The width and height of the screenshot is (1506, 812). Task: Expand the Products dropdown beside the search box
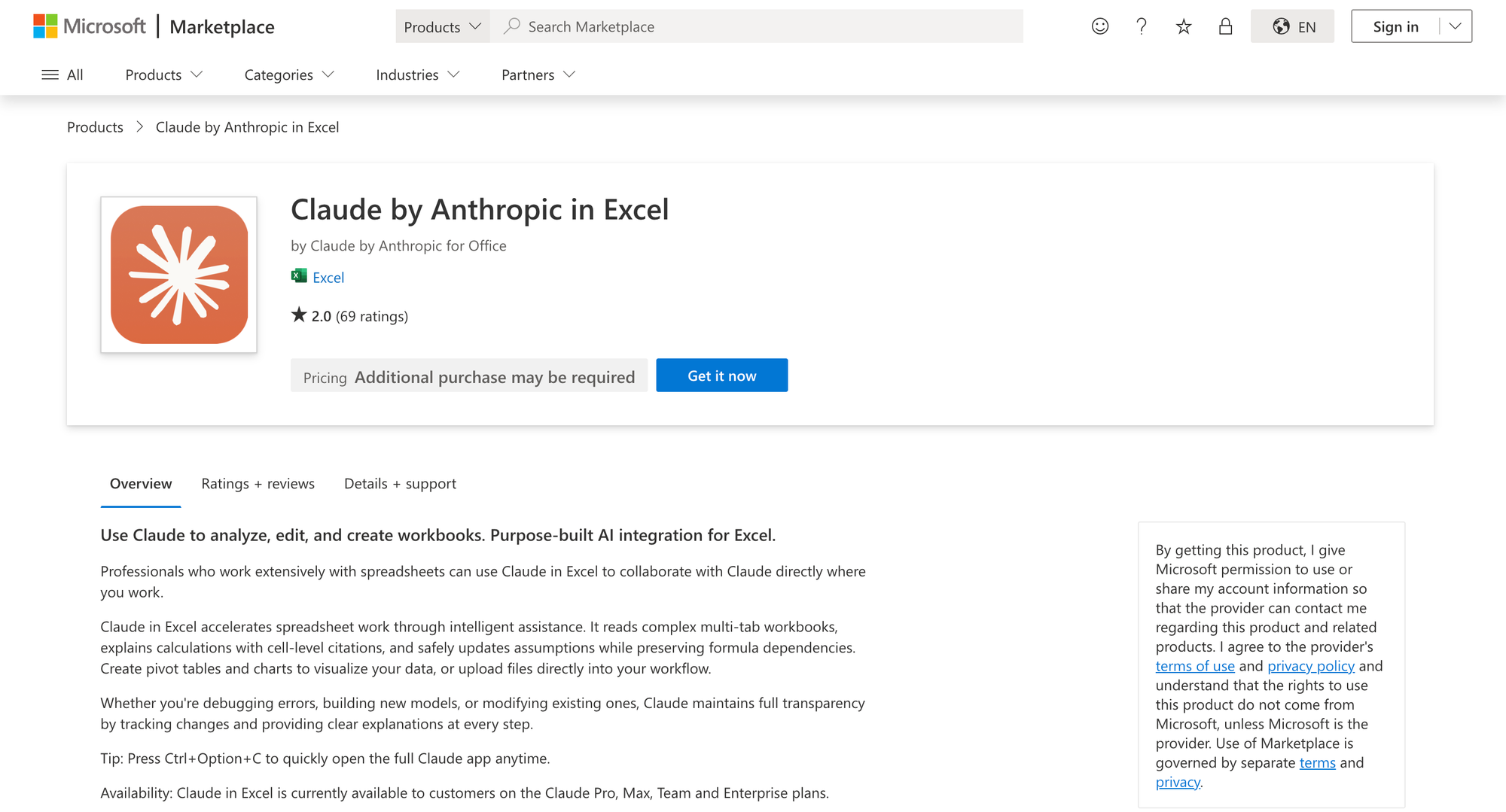(x=442, y=26)
